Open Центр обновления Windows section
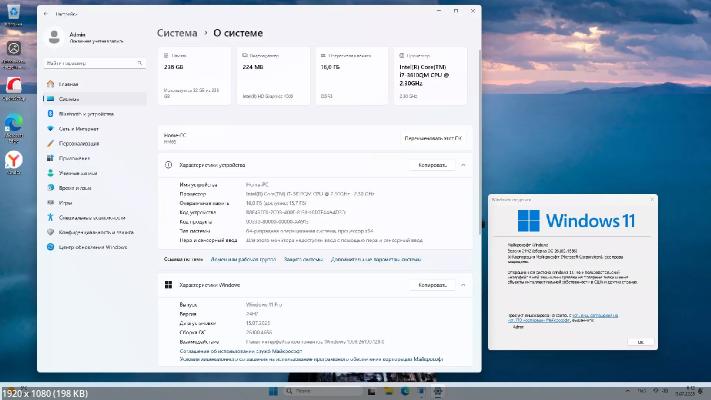The image size is (711, 400). point(94,247)
